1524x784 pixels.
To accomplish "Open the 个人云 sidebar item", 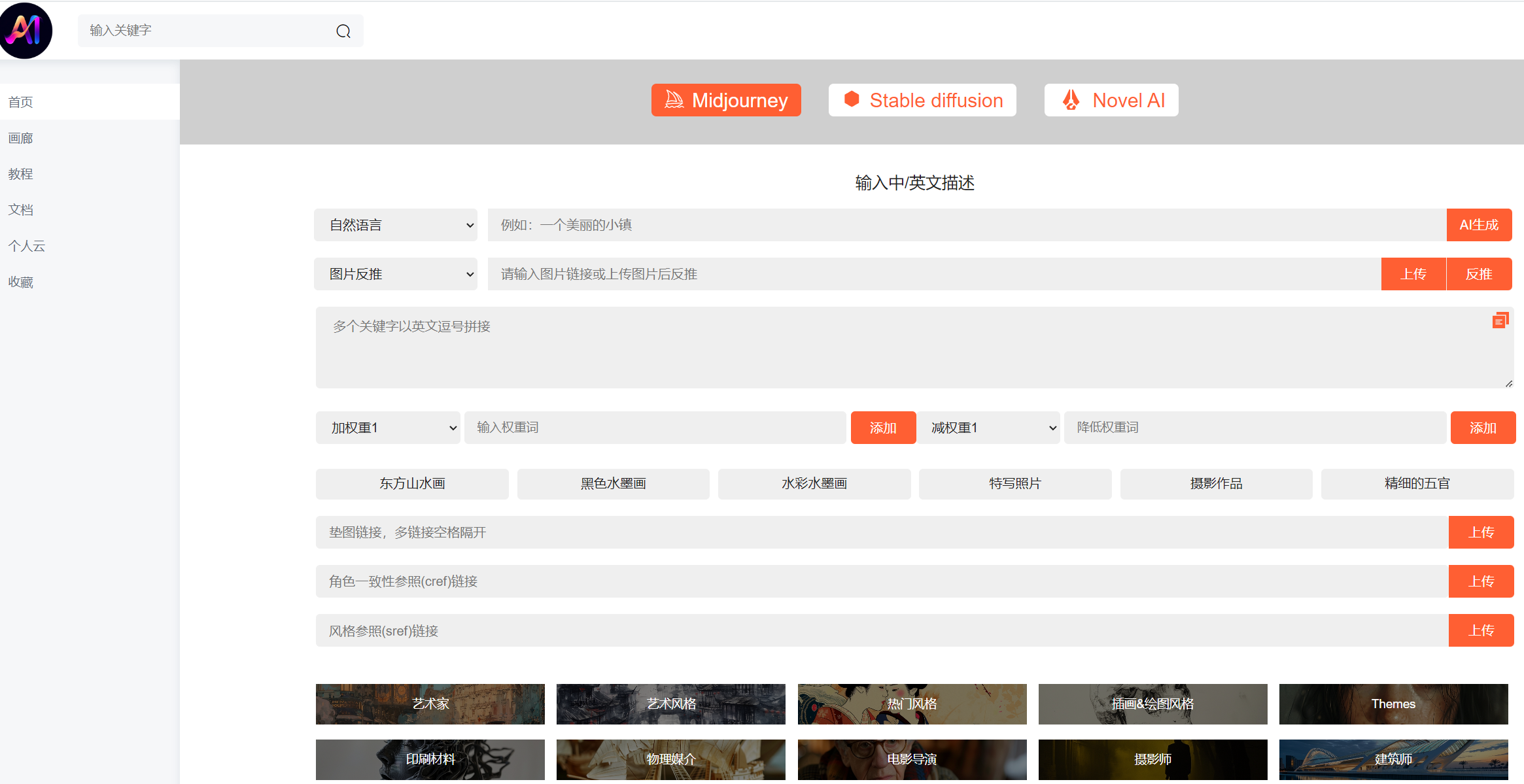I will (x=90, y=246).
